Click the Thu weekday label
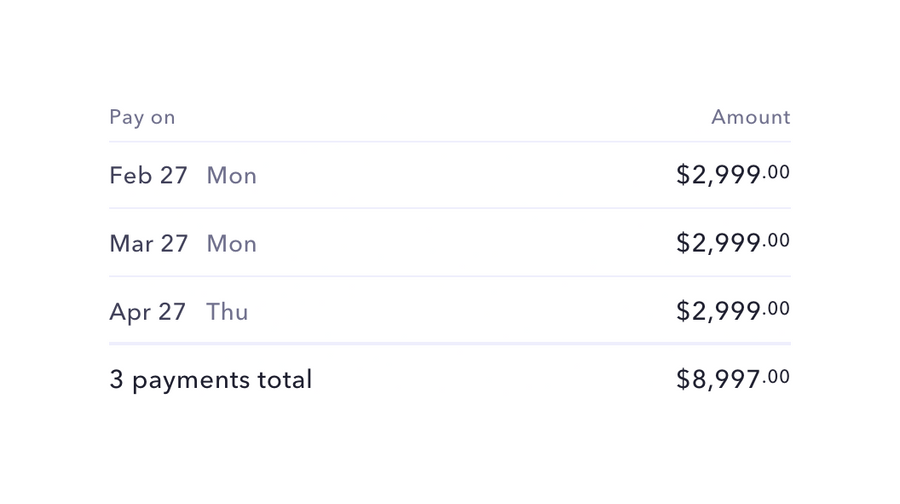Viewport: 900px width, 504px height. 227,311
